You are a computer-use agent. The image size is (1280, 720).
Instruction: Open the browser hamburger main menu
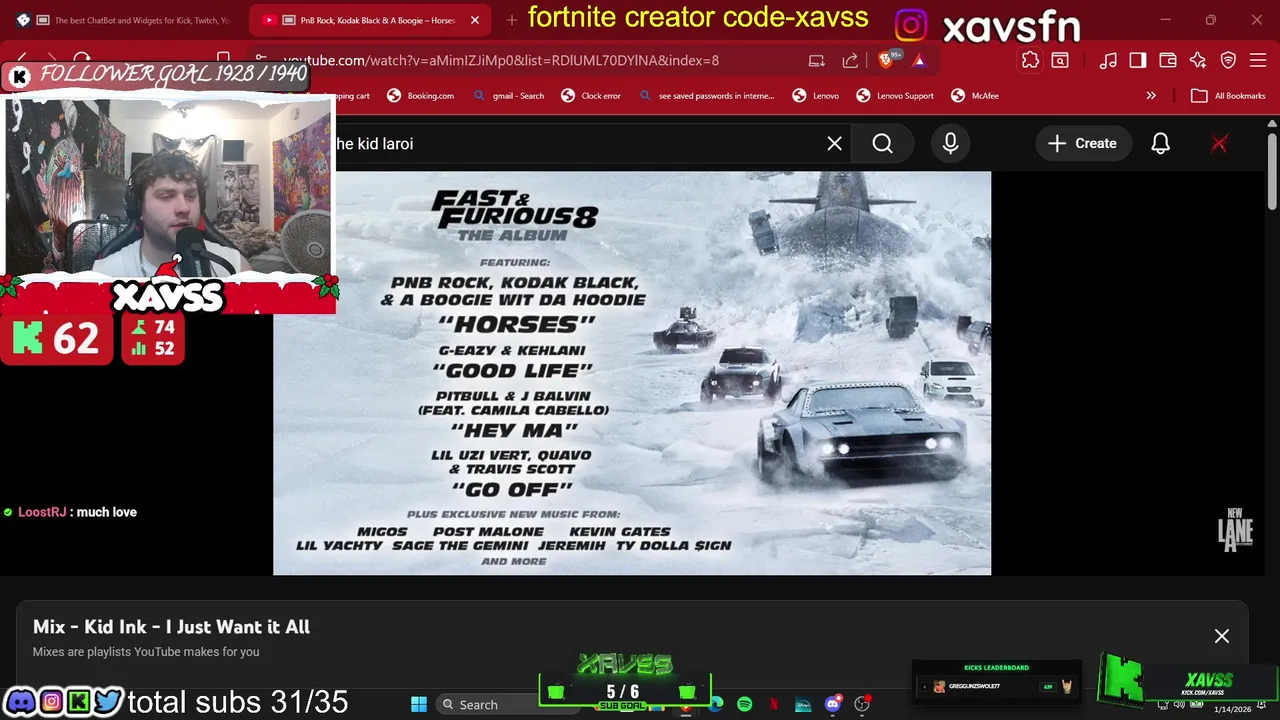point(1259,60)
